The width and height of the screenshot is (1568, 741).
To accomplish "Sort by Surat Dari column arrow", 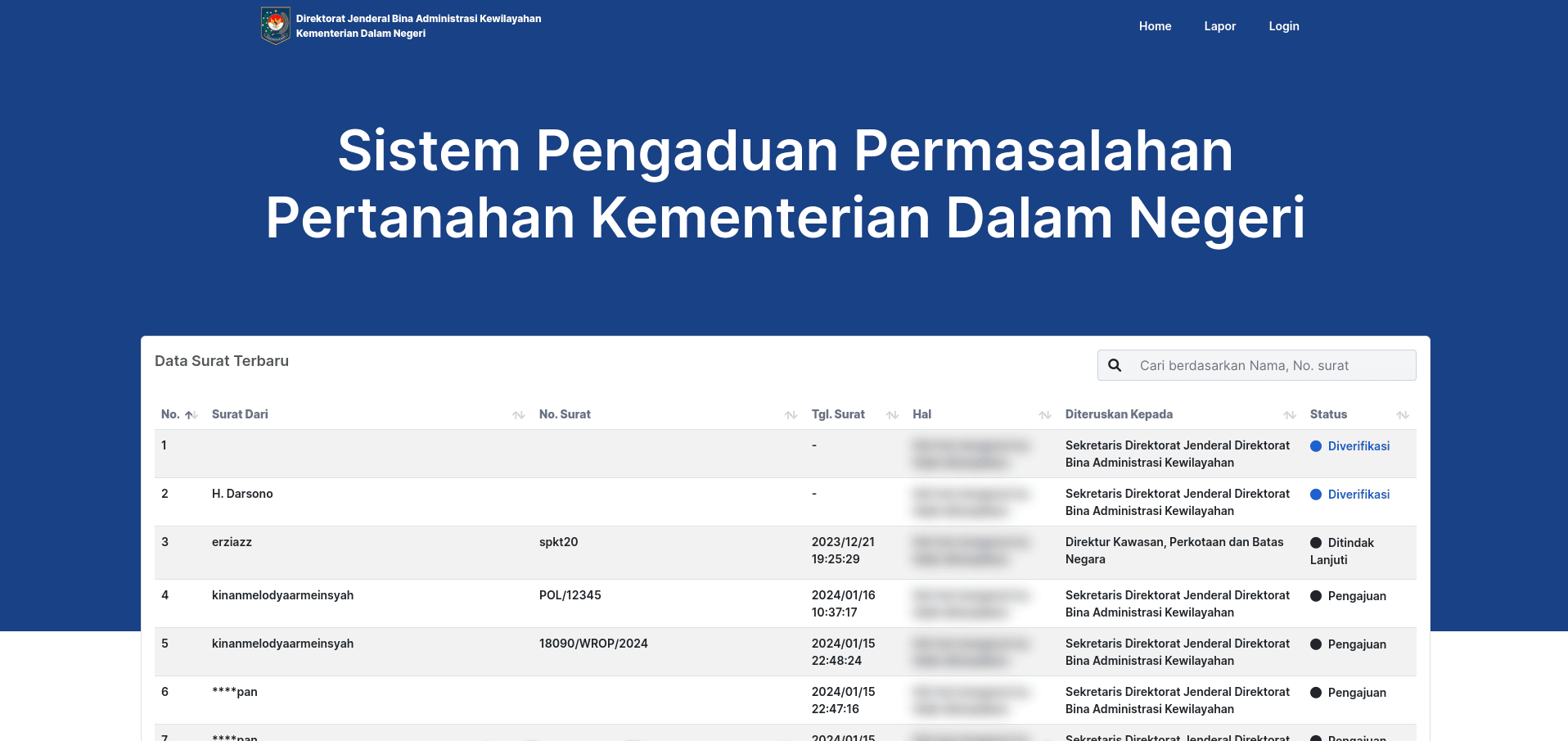I will click(519, 415).
